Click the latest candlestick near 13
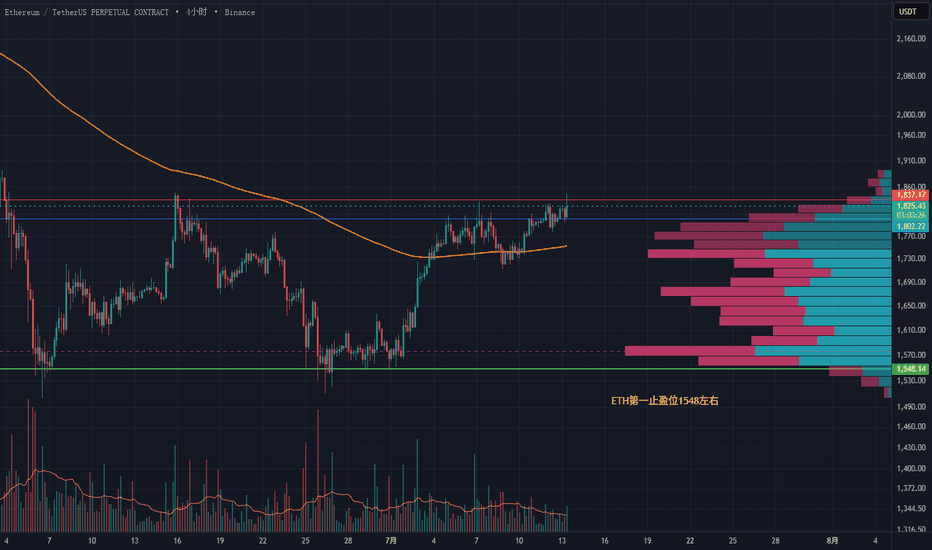 [566, 209]
